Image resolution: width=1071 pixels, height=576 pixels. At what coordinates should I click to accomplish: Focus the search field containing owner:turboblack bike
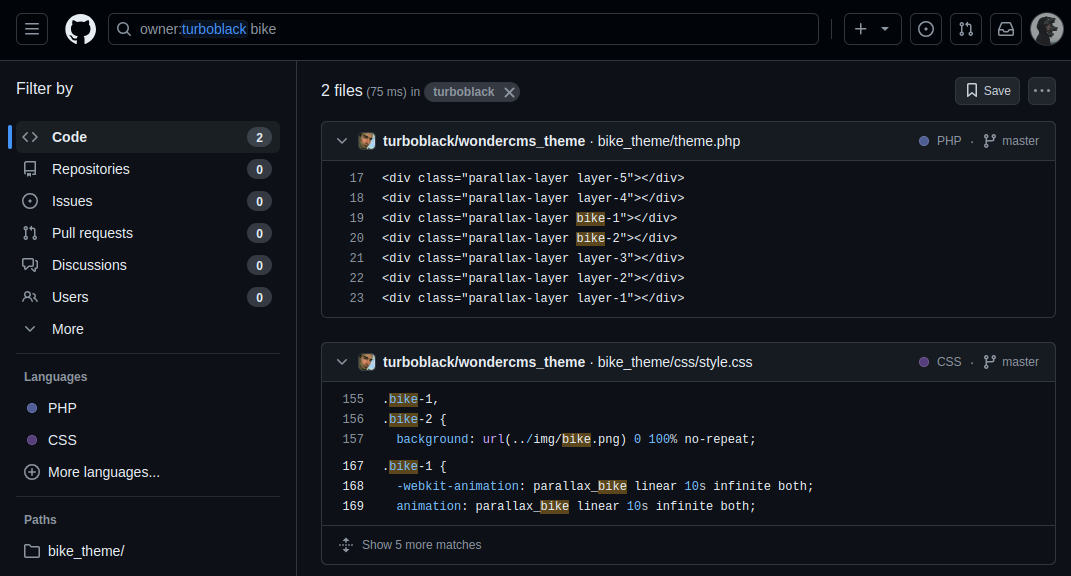[463, 29]
